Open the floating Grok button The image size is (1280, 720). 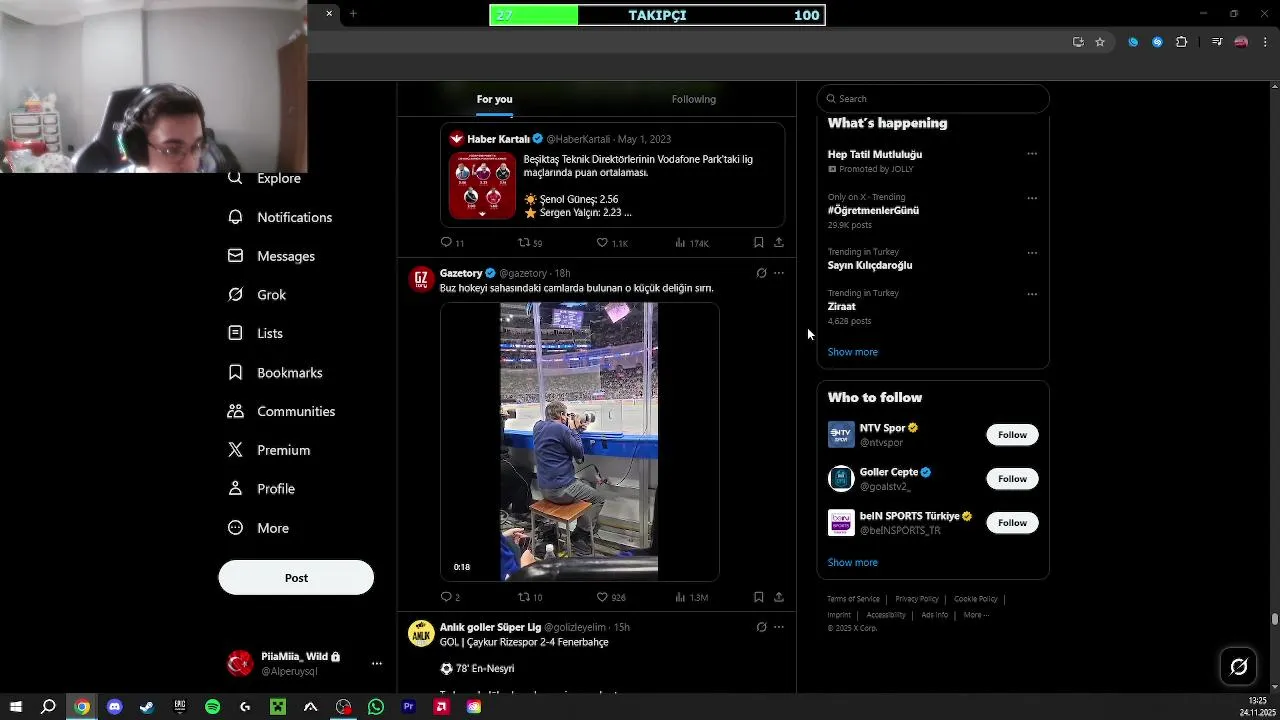pyautogui.click(x=1238, y=667)
